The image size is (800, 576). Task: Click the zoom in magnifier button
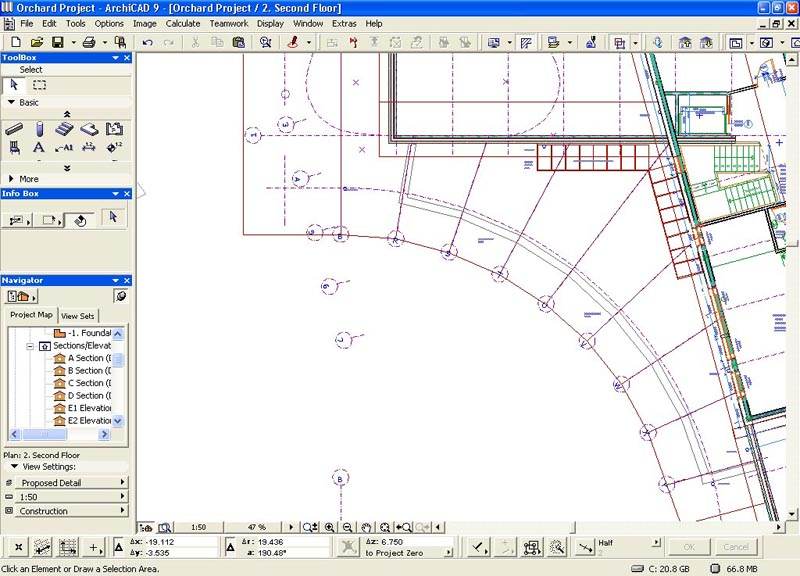(x=329, y=527)
